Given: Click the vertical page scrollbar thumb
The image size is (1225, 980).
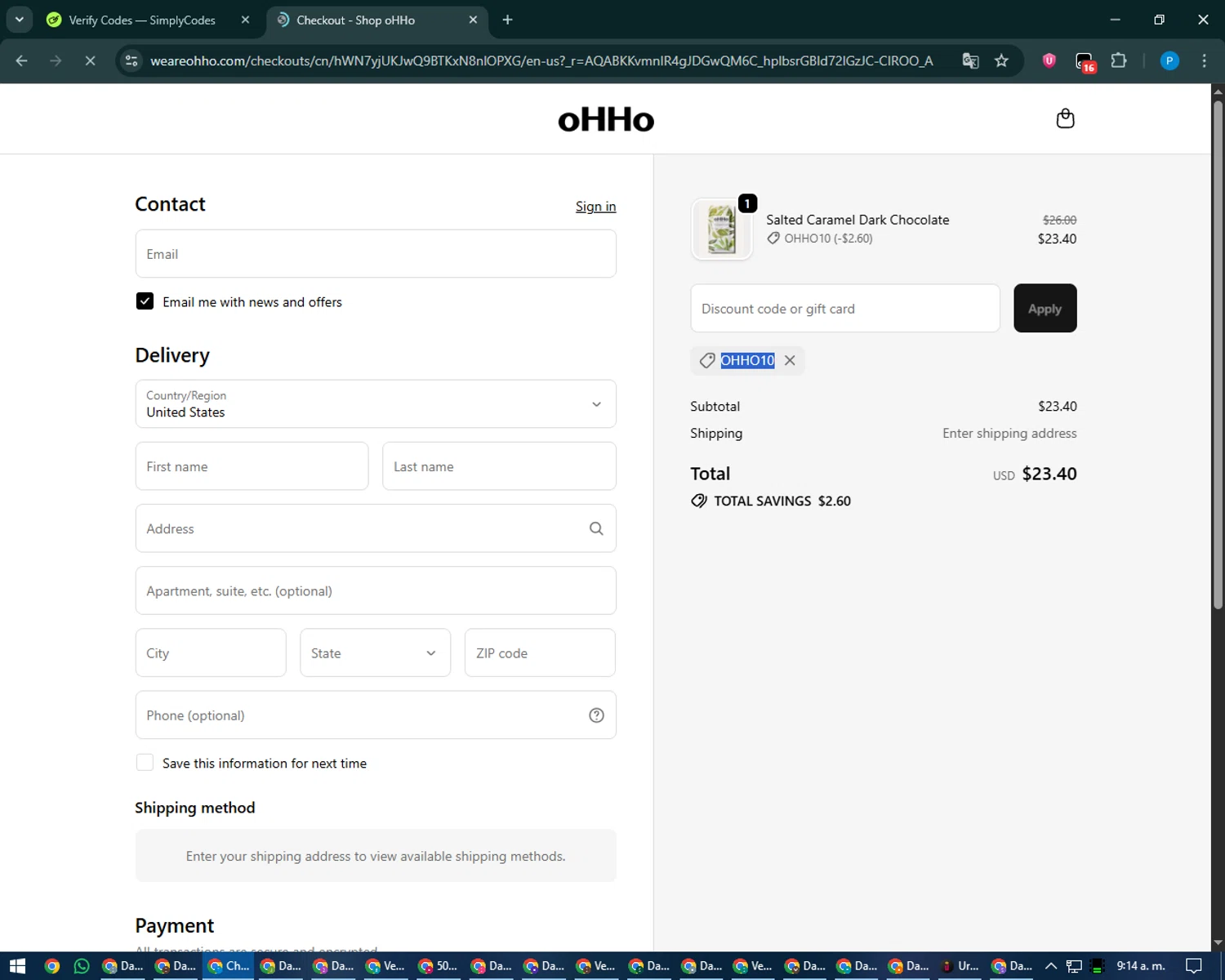Looking at the screenshot, I should 1218,354.
